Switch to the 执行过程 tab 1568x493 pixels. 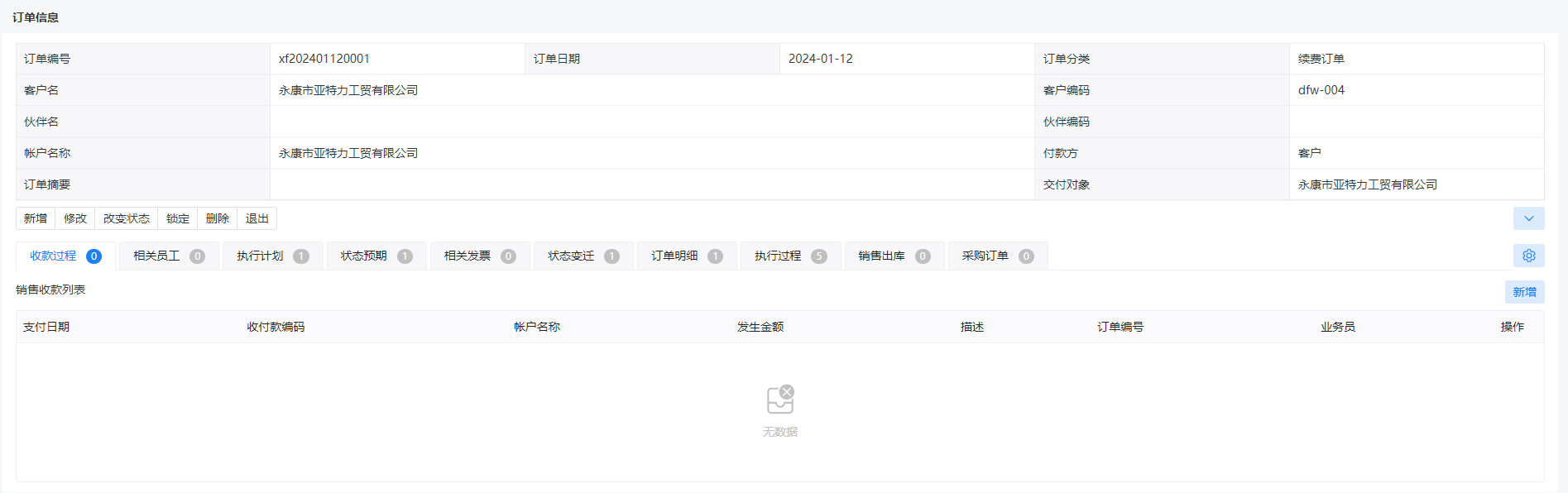pyautogui.click(x=790, y=256)
